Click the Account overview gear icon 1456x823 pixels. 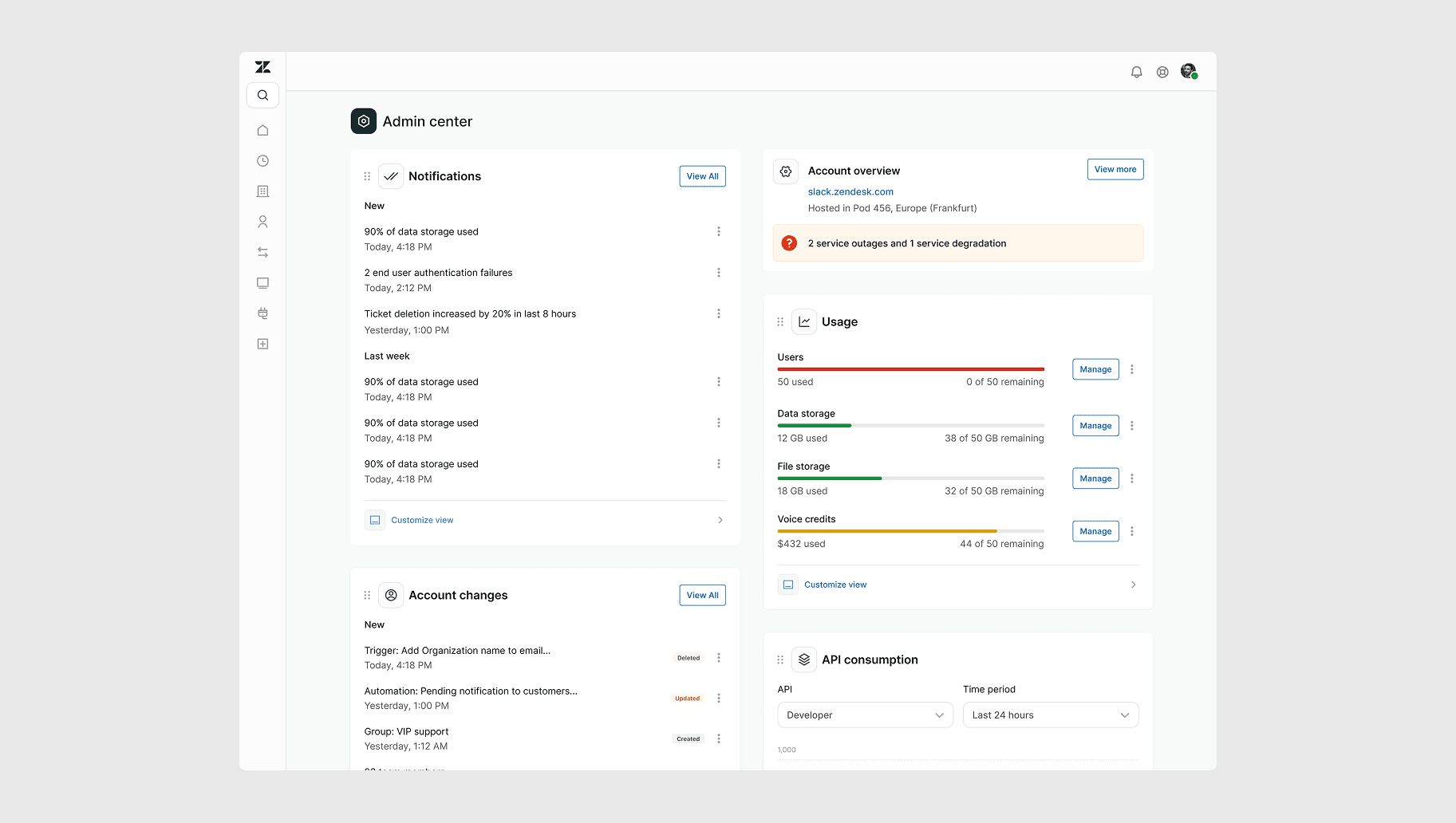click(x=786, y=171)
